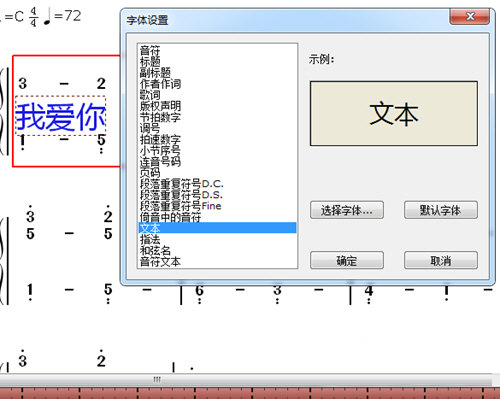Click the 4/4 time signature
Screen dimensions: 500x399
pyautogui.click(x=33, y=17)
